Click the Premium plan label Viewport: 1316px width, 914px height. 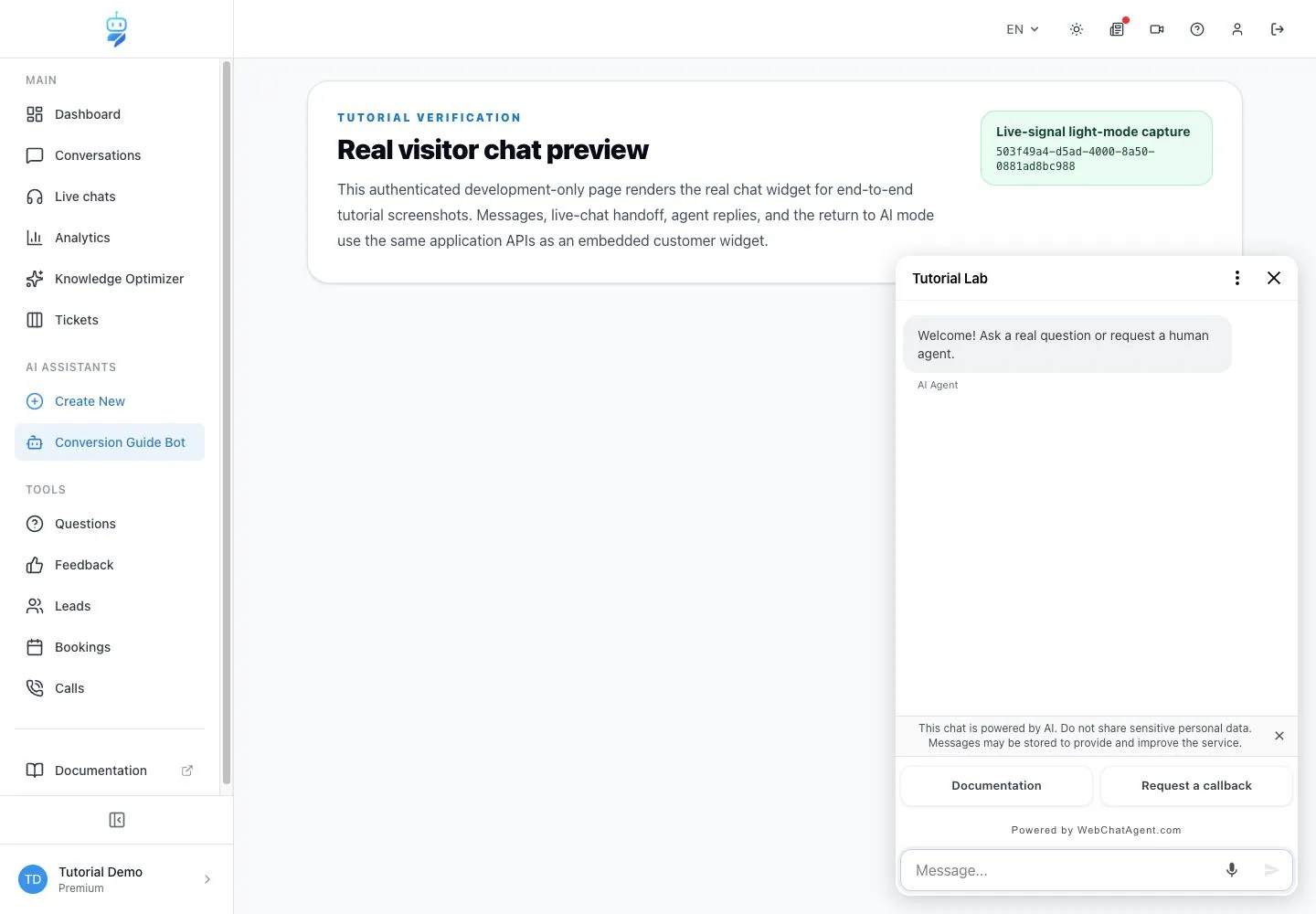click(81, 888)
